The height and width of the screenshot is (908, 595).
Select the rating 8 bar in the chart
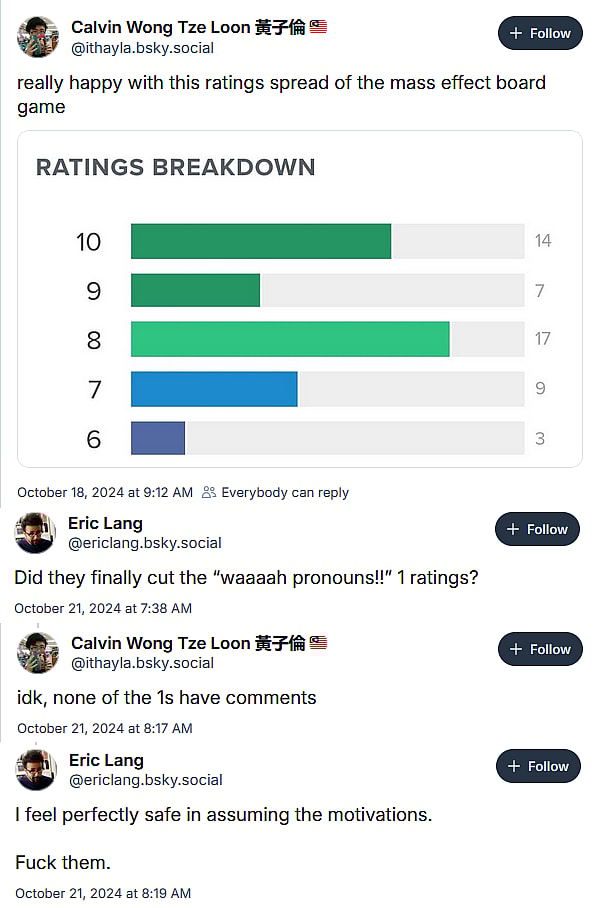pos(290,340)
